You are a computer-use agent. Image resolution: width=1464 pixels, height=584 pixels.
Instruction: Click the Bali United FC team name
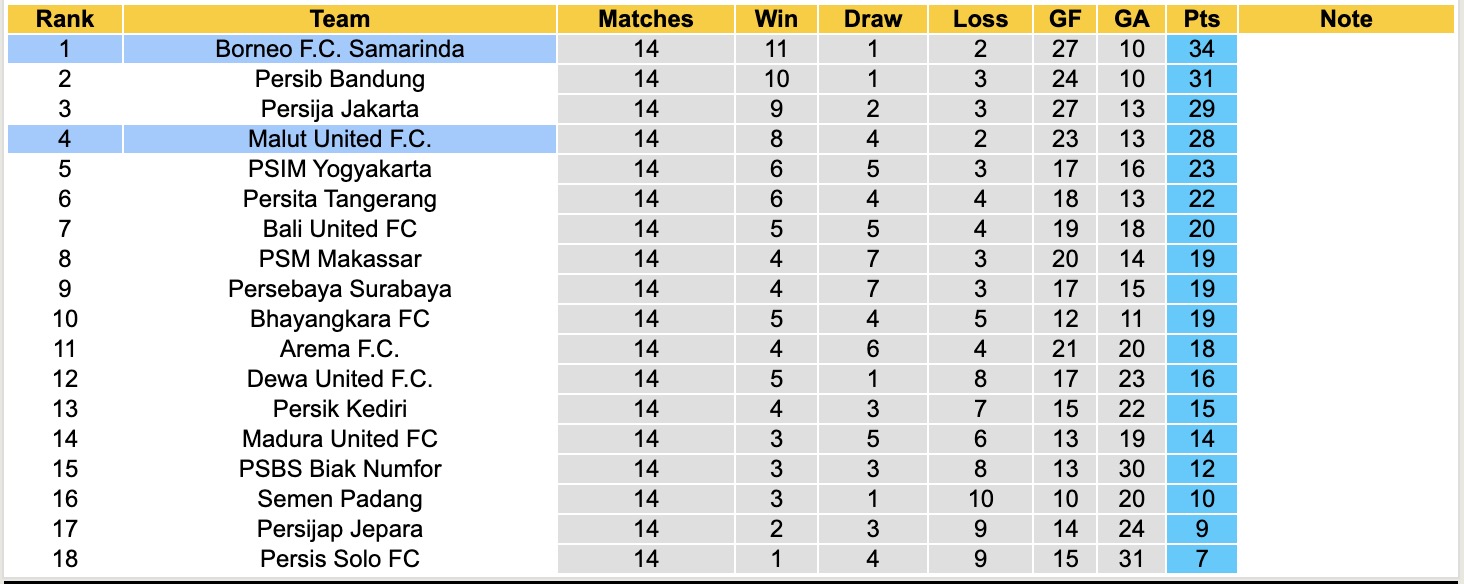click(x=340, y=229)
